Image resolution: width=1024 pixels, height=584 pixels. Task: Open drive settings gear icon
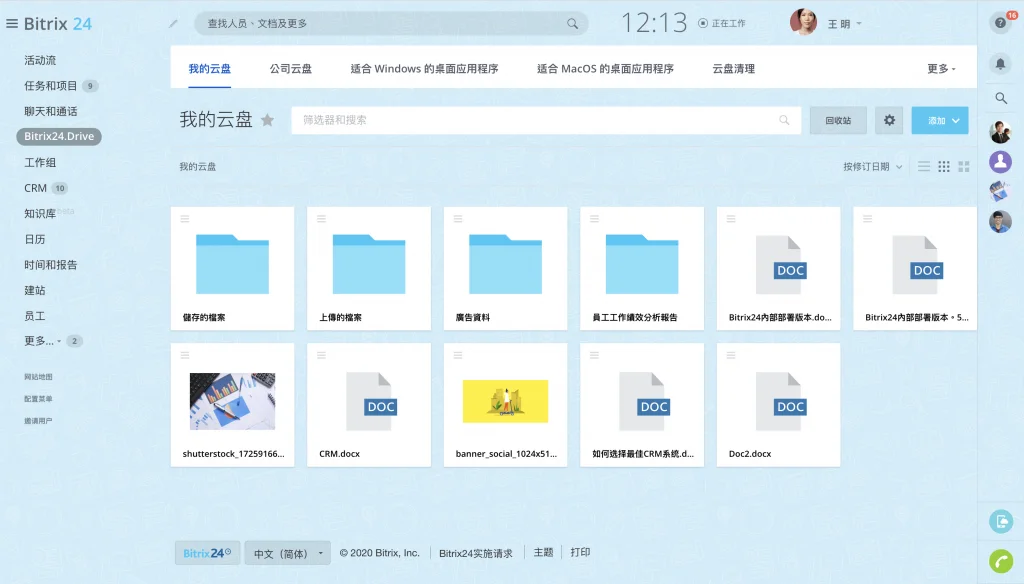coord(889,120)
